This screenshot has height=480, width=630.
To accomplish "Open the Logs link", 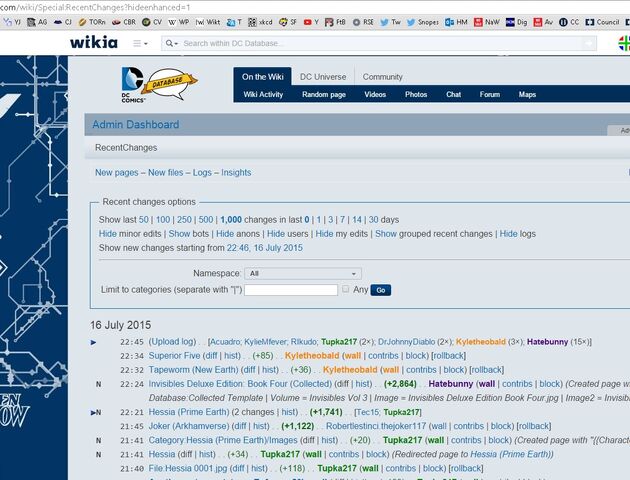I will (202, 172).
